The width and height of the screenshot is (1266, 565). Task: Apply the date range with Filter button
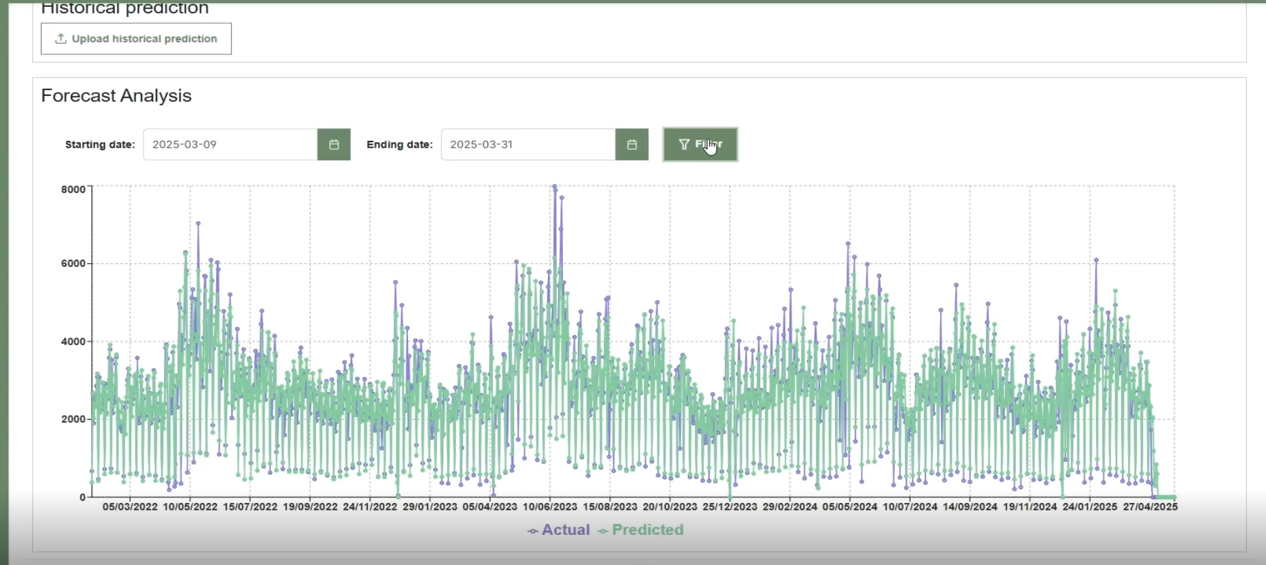[x=700, y=144]
